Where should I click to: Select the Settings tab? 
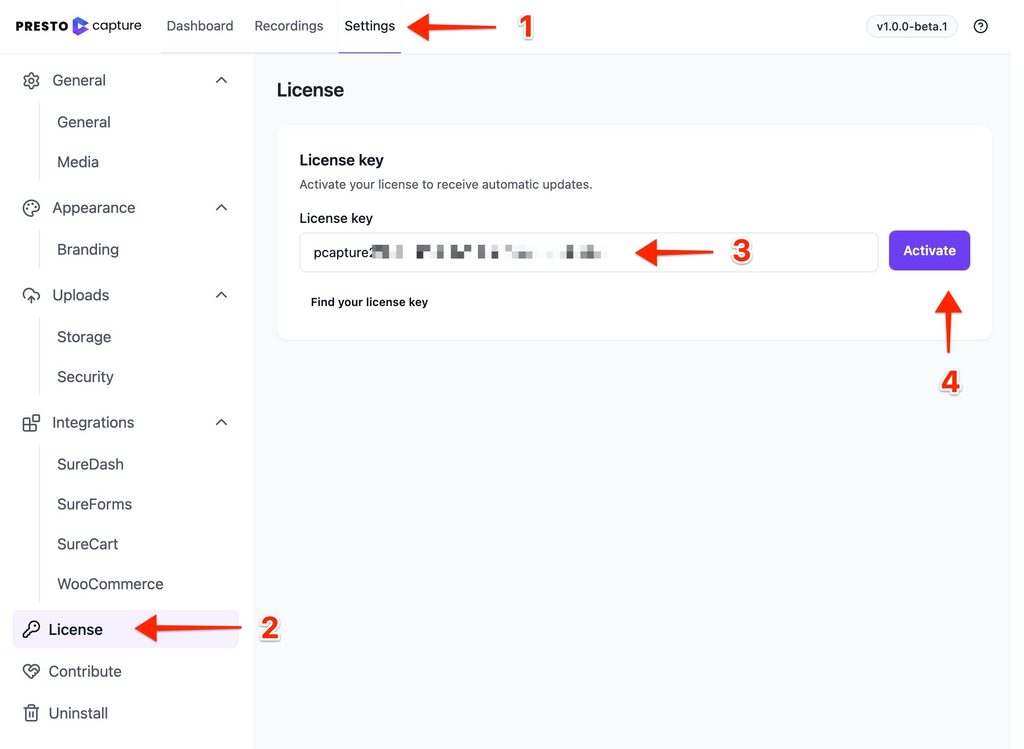point(370,26)
